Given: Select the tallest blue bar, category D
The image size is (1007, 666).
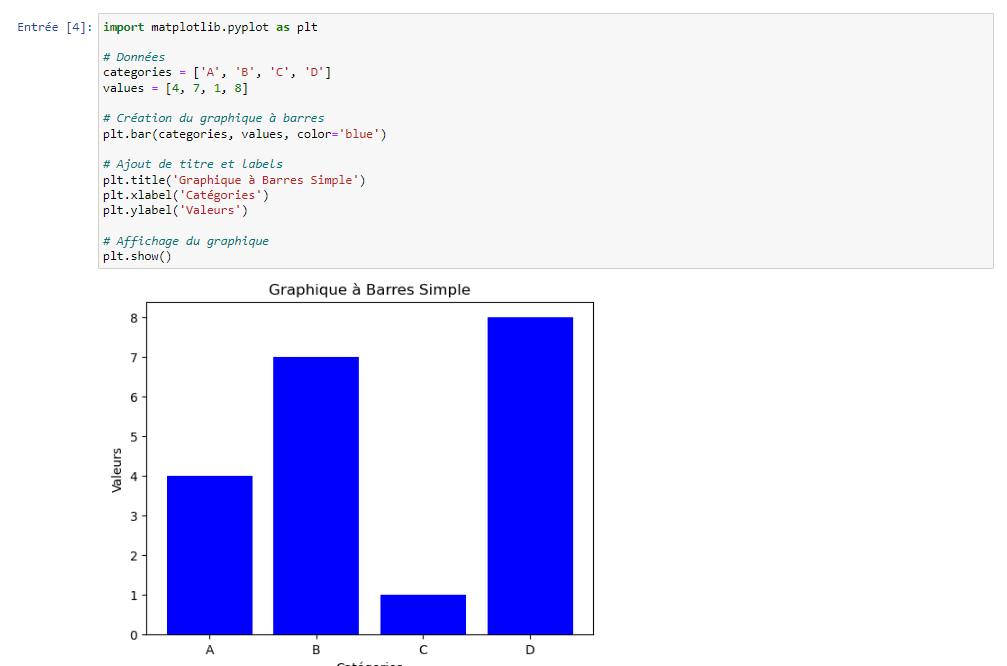Looking at the screenshot, I should [x=530, y=475].
